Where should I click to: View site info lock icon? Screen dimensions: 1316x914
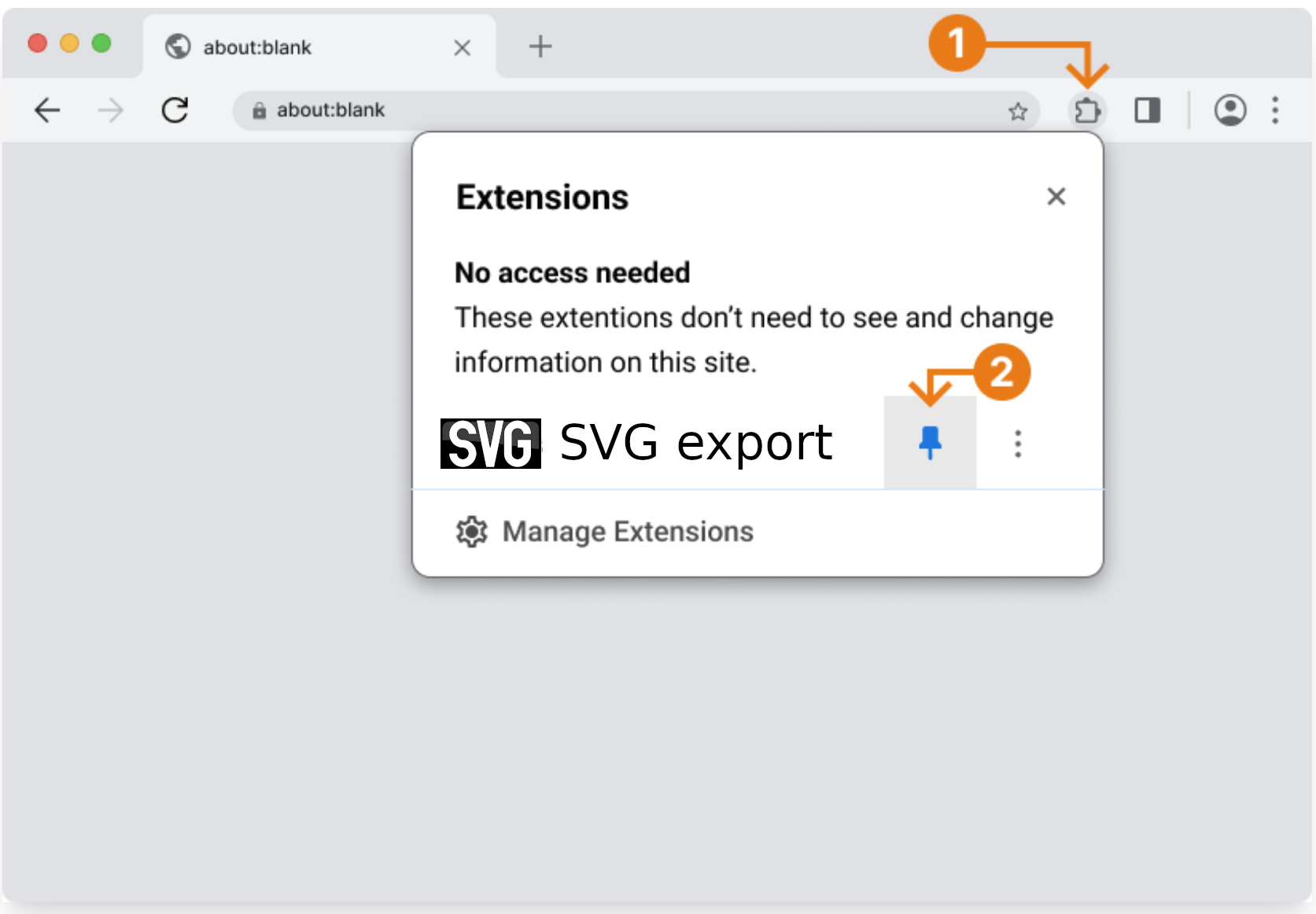coord(259,111)
